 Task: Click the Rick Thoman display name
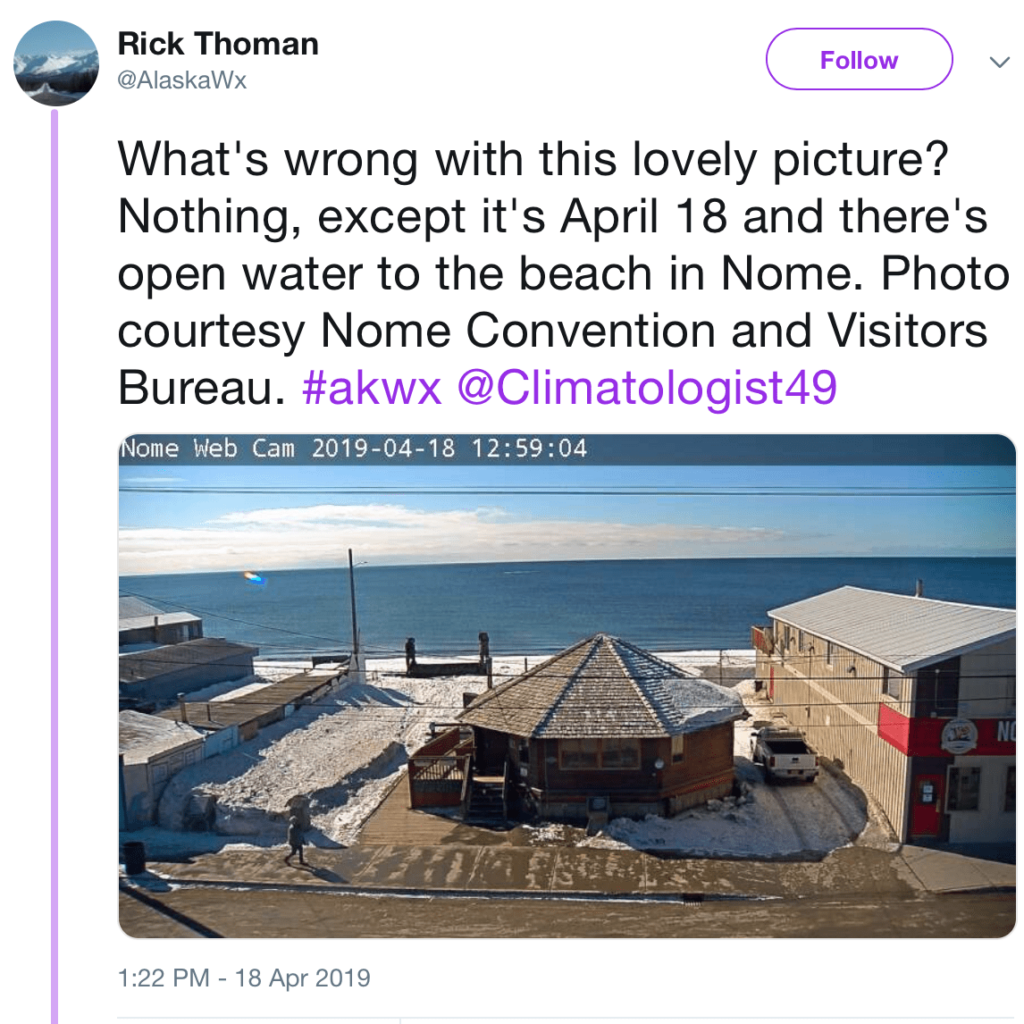click(x=218, y=44)
